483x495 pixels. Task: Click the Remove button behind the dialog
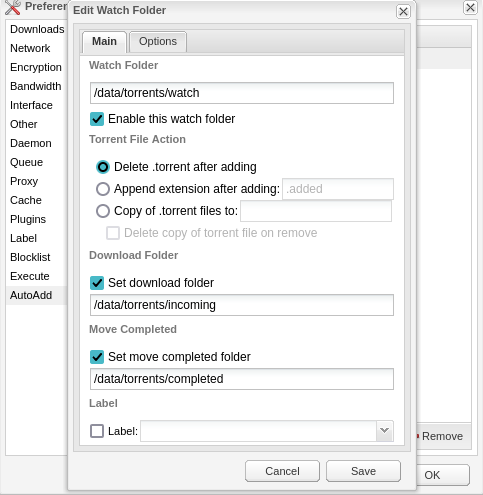pos(442,436)
